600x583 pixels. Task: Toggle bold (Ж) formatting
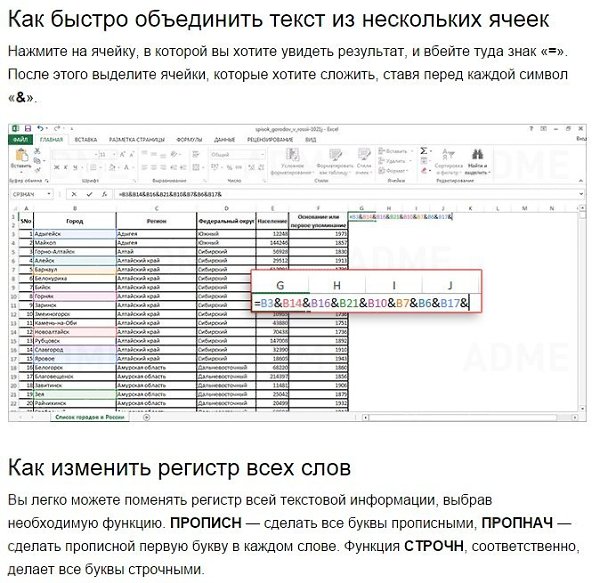tap(57, 167)
